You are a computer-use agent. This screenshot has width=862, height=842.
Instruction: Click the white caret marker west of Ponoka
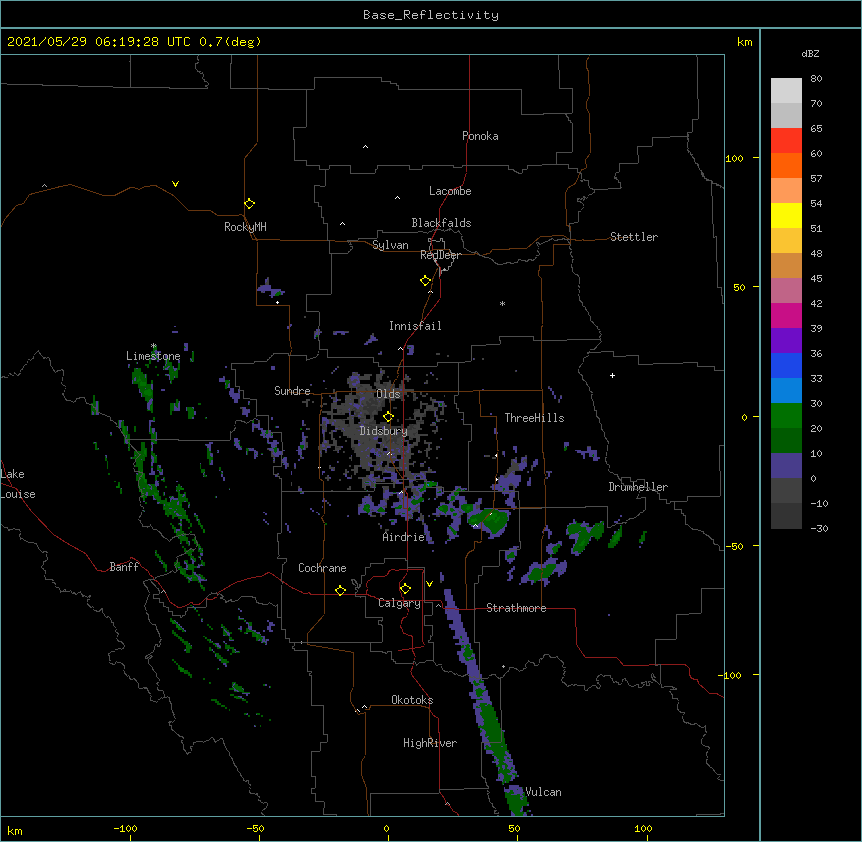(365, 147)
